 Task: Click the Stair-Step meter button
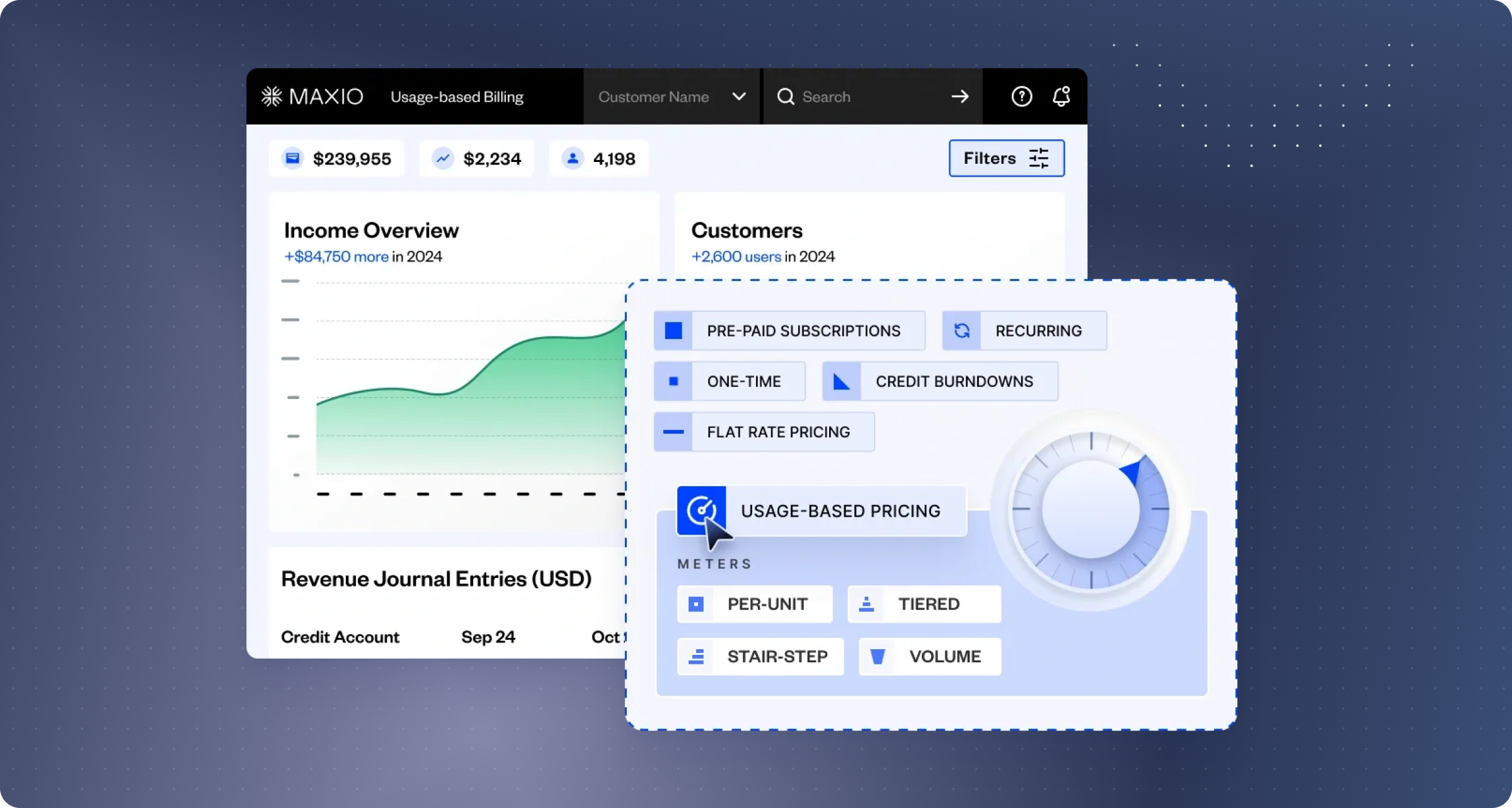(760, 656)
